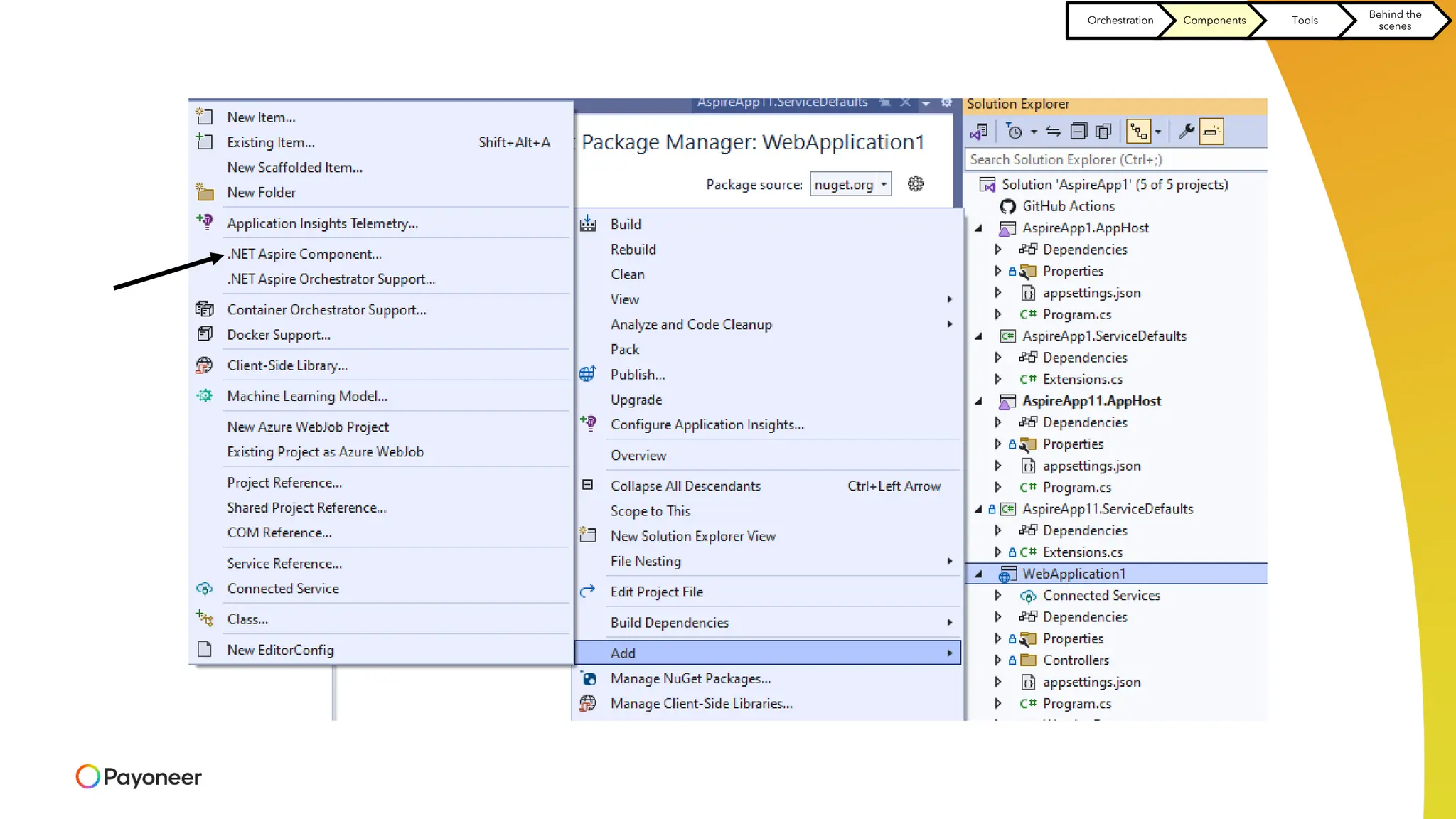Open the file nesting settings dropdown arrow

click(x=1158, y=132)
